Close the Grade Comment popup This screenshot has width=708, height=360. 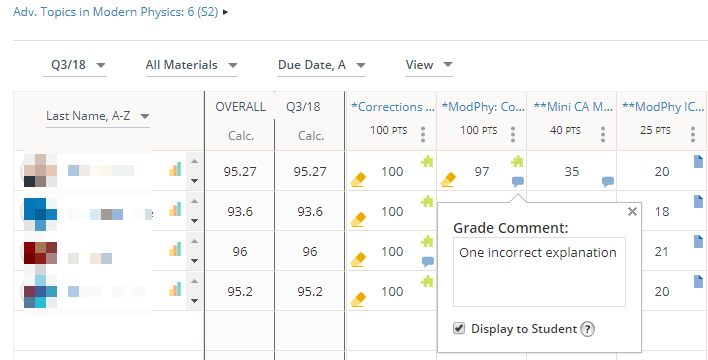tap(633, 212)
